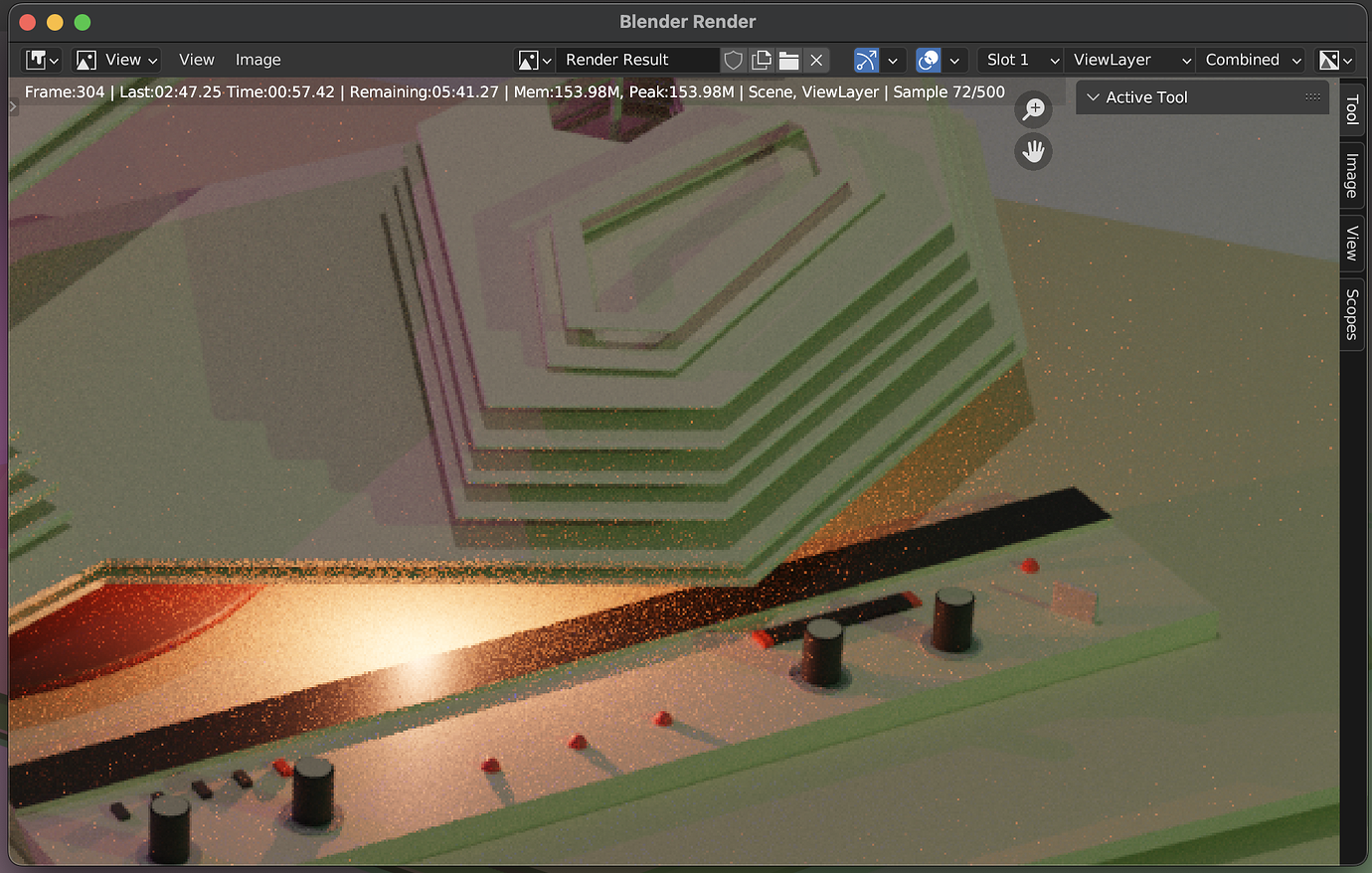Expand the overlays options dropdown arrow
1372x873 pixels.
[x=954, y=60]
